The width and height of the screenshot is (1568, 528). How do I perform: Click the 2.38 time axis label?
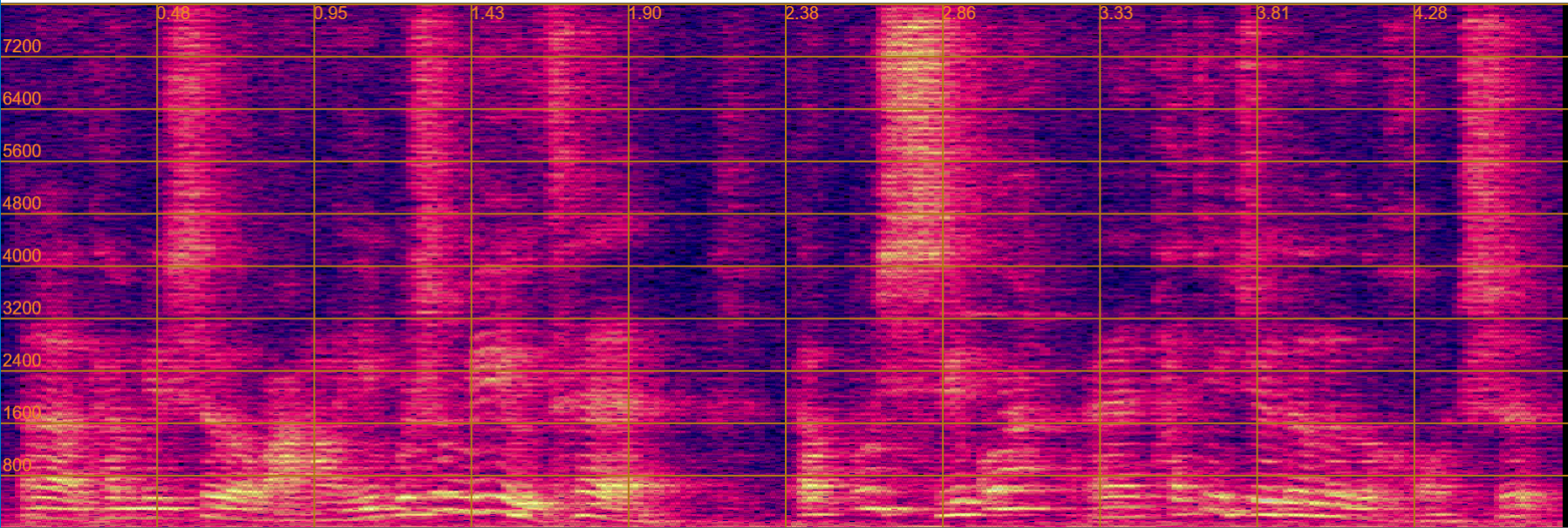pyautogui.click(x=802, y=13)
